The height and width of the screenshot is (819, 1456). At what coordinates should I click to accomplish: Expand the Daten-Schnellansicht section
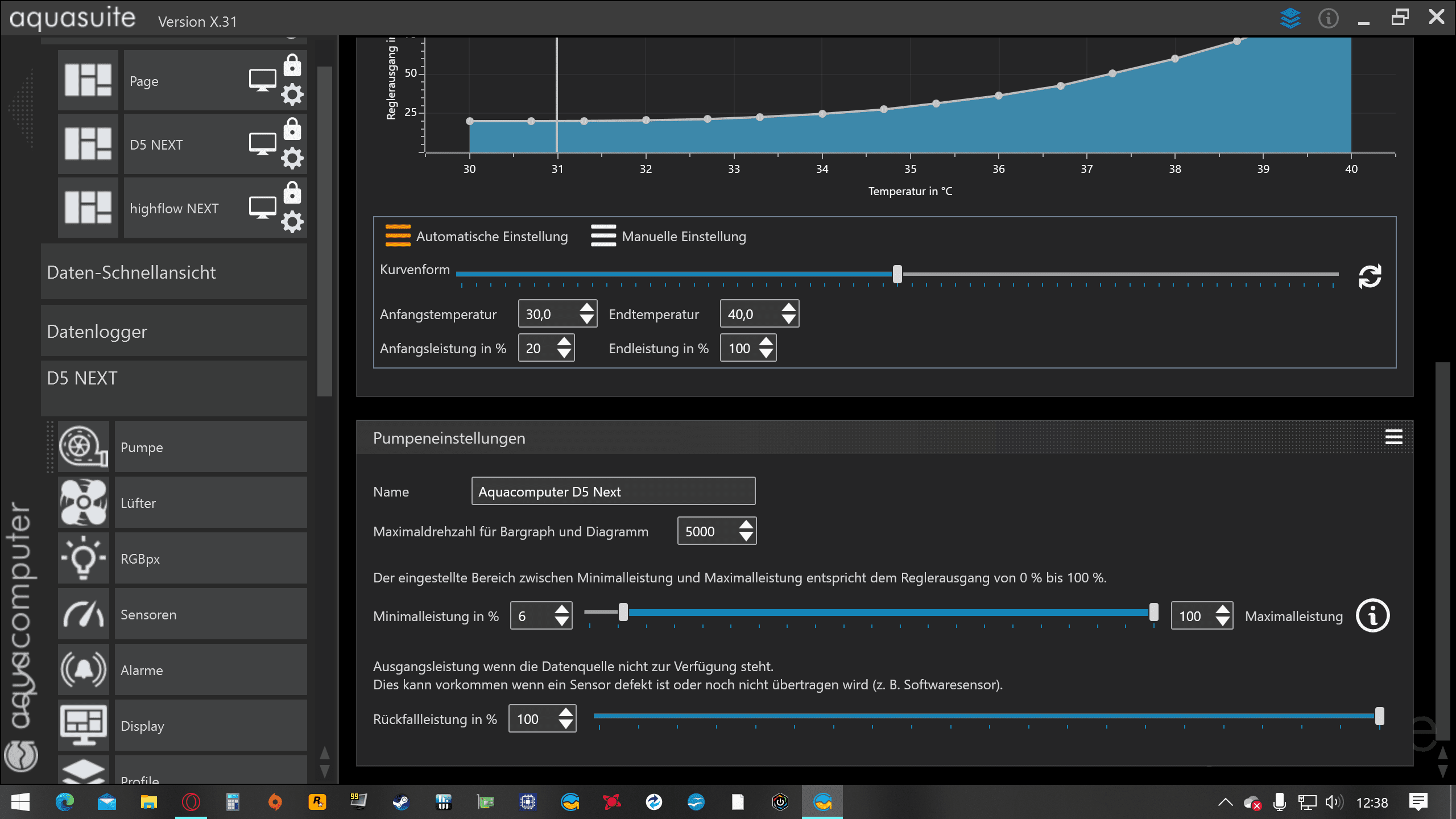pyautogui.click(x=174, y=272)
